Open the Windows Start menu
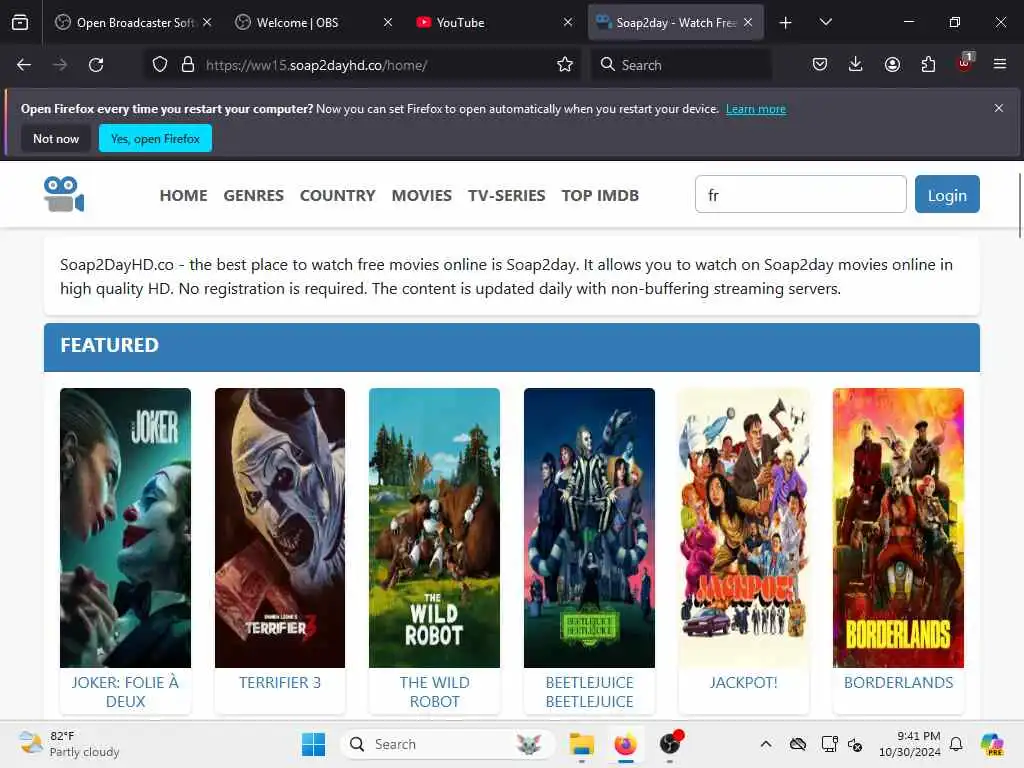The image size is (1024, 768). (x=313, y=744)
